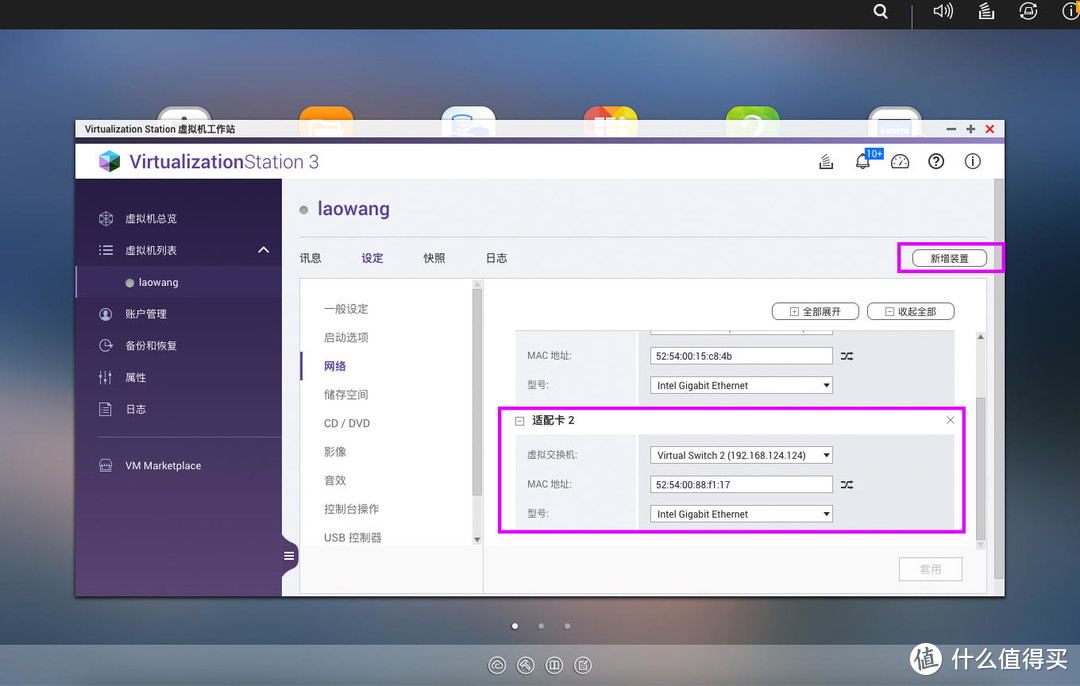Select 一般设定 in settings list
Screen dimensions: 1080x686
point(346,309)
